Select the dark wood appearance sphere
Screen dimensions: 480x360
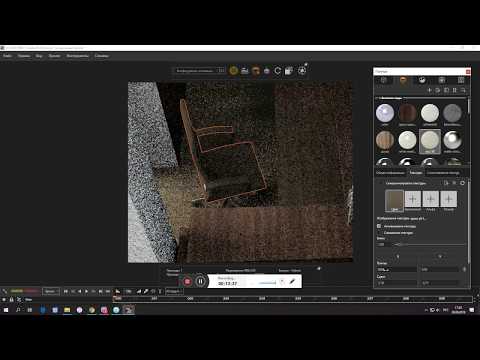click(407, 113)
